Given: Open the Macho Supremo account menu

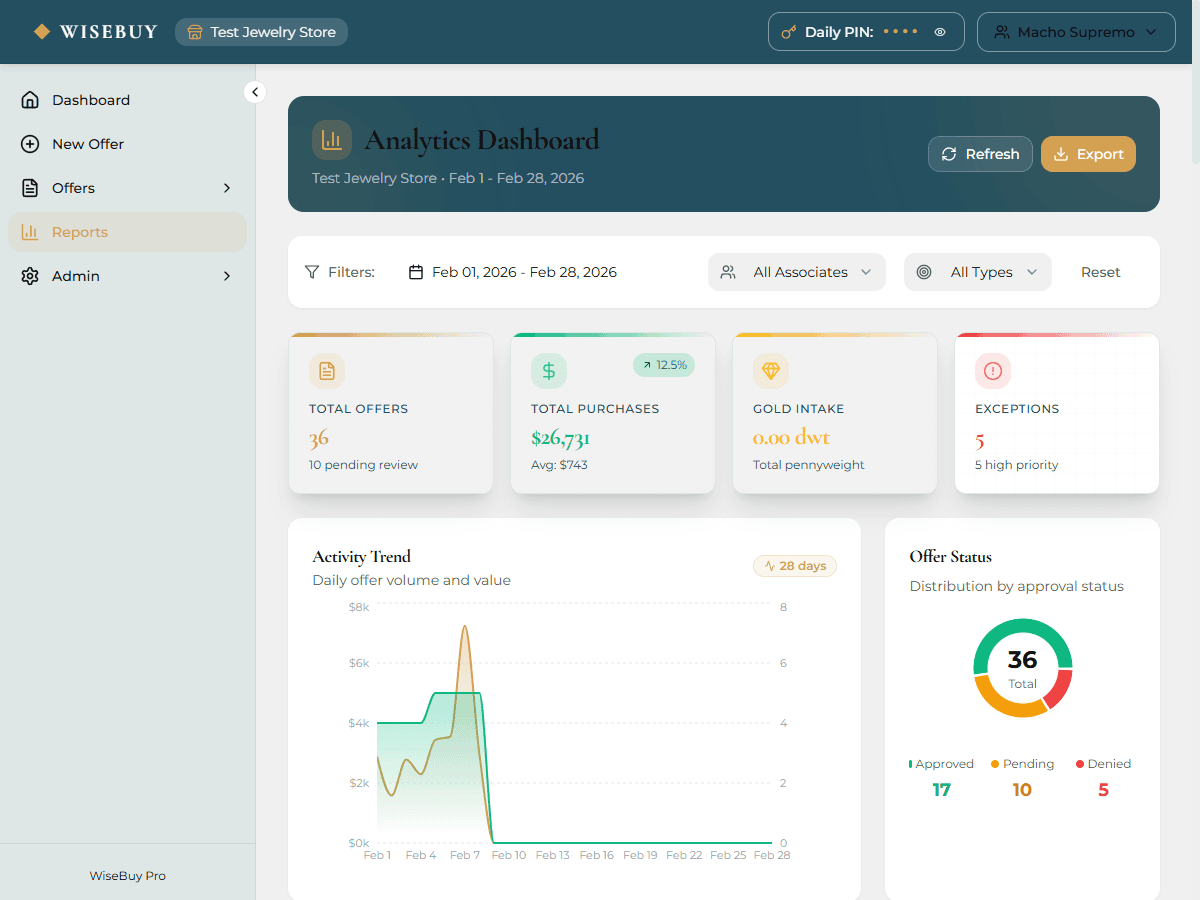Looking at the screenshot, I should click(1076, 31).
